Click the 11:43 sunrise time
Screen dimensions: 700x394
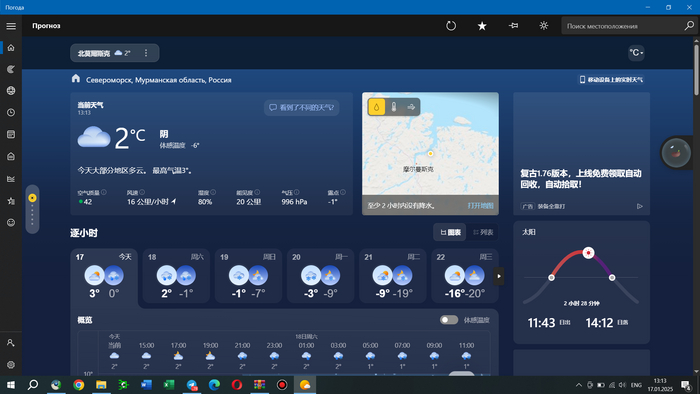[x=541, y=323]
